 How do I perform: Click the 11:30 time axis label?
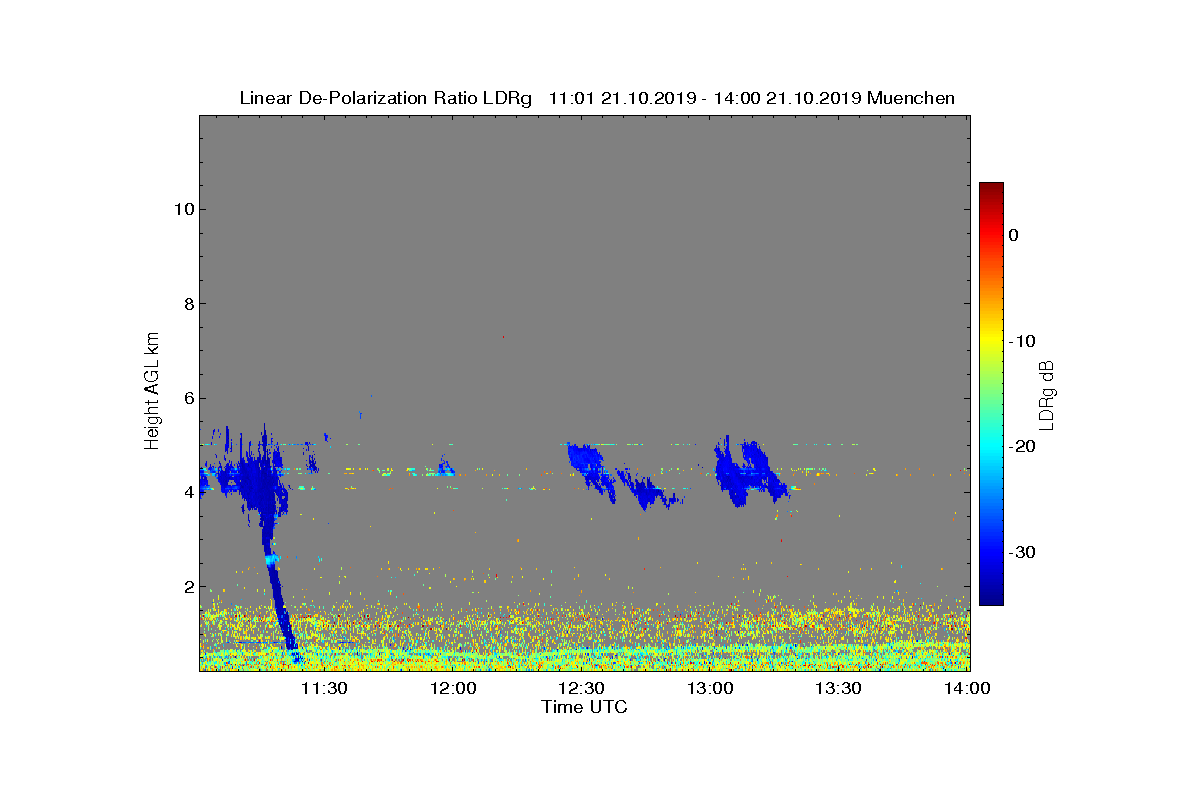point(324,688)
